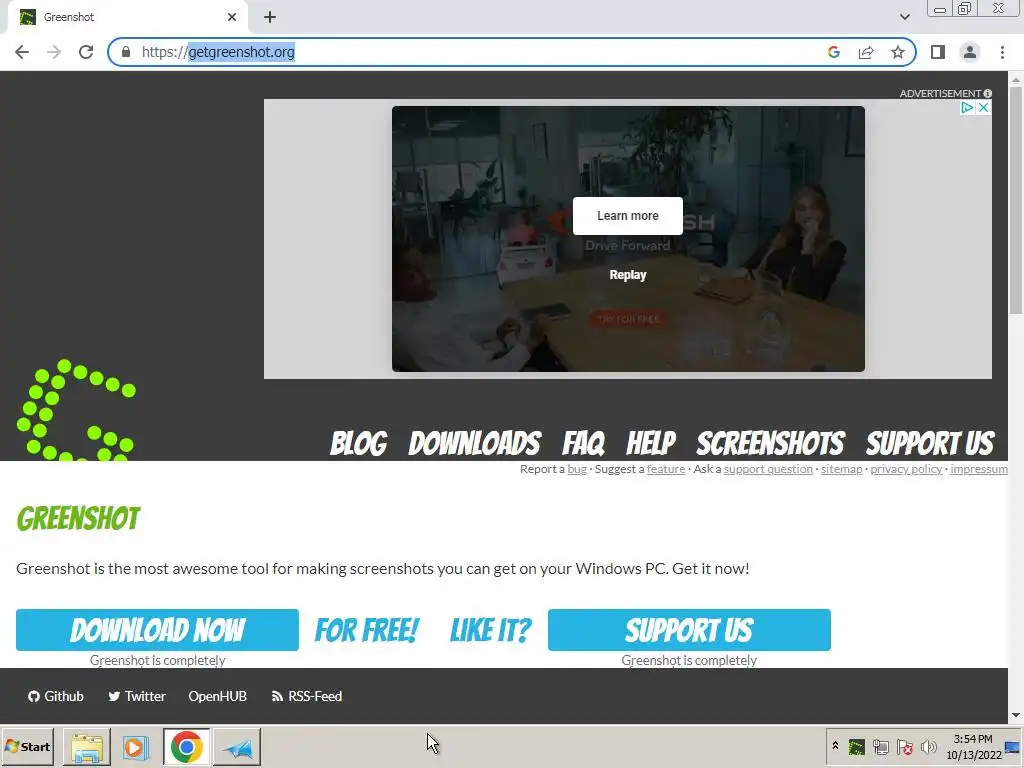This screenshot has height=768, width=1024.
Task: Open Windows Explorer from the taskbar
Action: click(87, 747)
